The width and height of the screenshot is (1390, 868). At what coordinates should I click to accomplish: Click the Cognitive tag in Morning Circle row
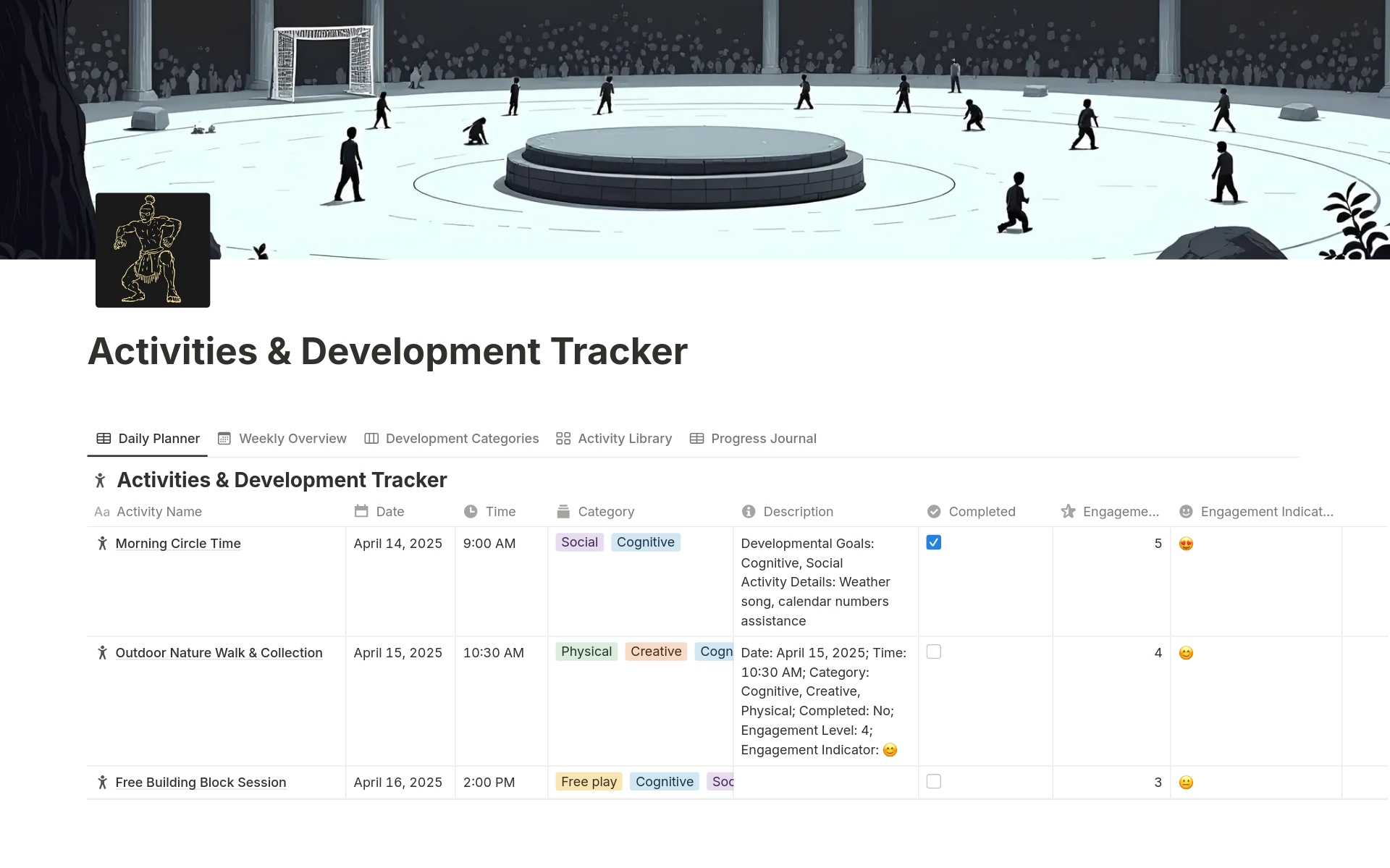point(646,542)
